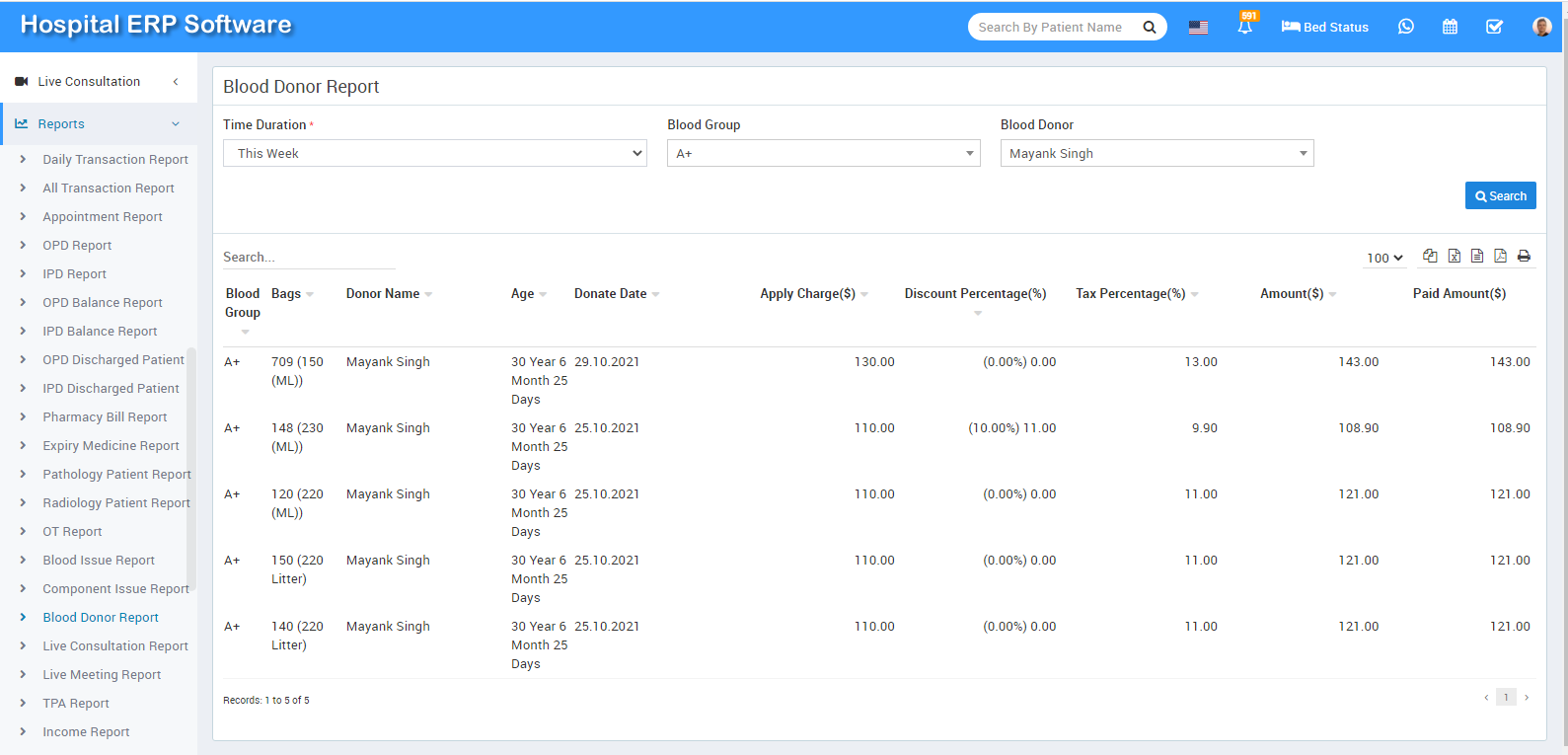Open the Blood Group dropdown
Viewport: 1568px width, 755px height.
point(823,153)
